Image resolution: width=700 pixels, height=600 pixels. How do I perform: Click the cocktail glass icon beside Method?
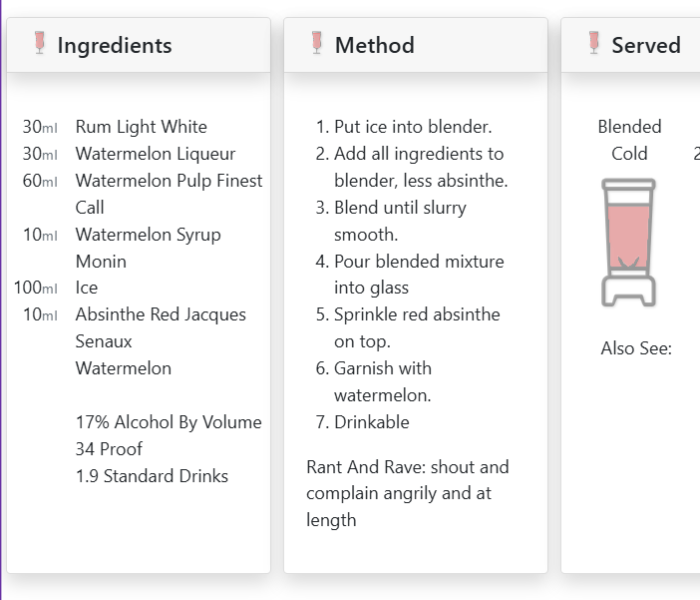point(317,43)
